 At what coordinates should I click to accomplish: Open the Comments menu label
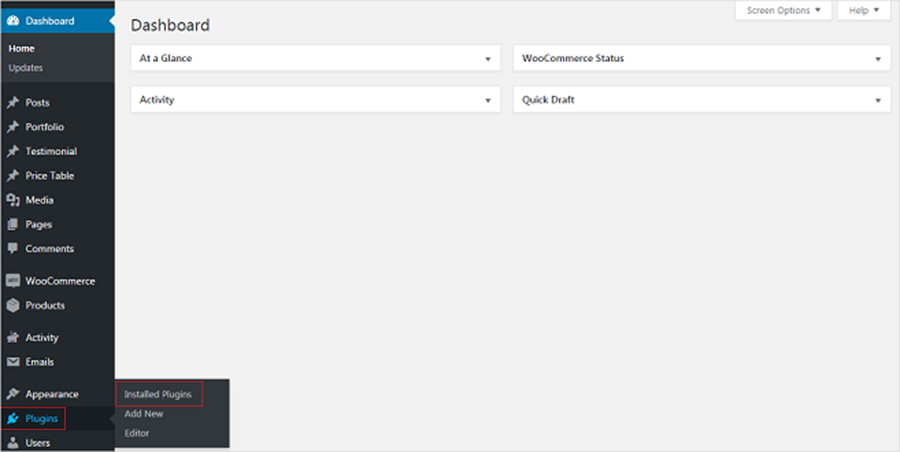(x=49, y=249)
